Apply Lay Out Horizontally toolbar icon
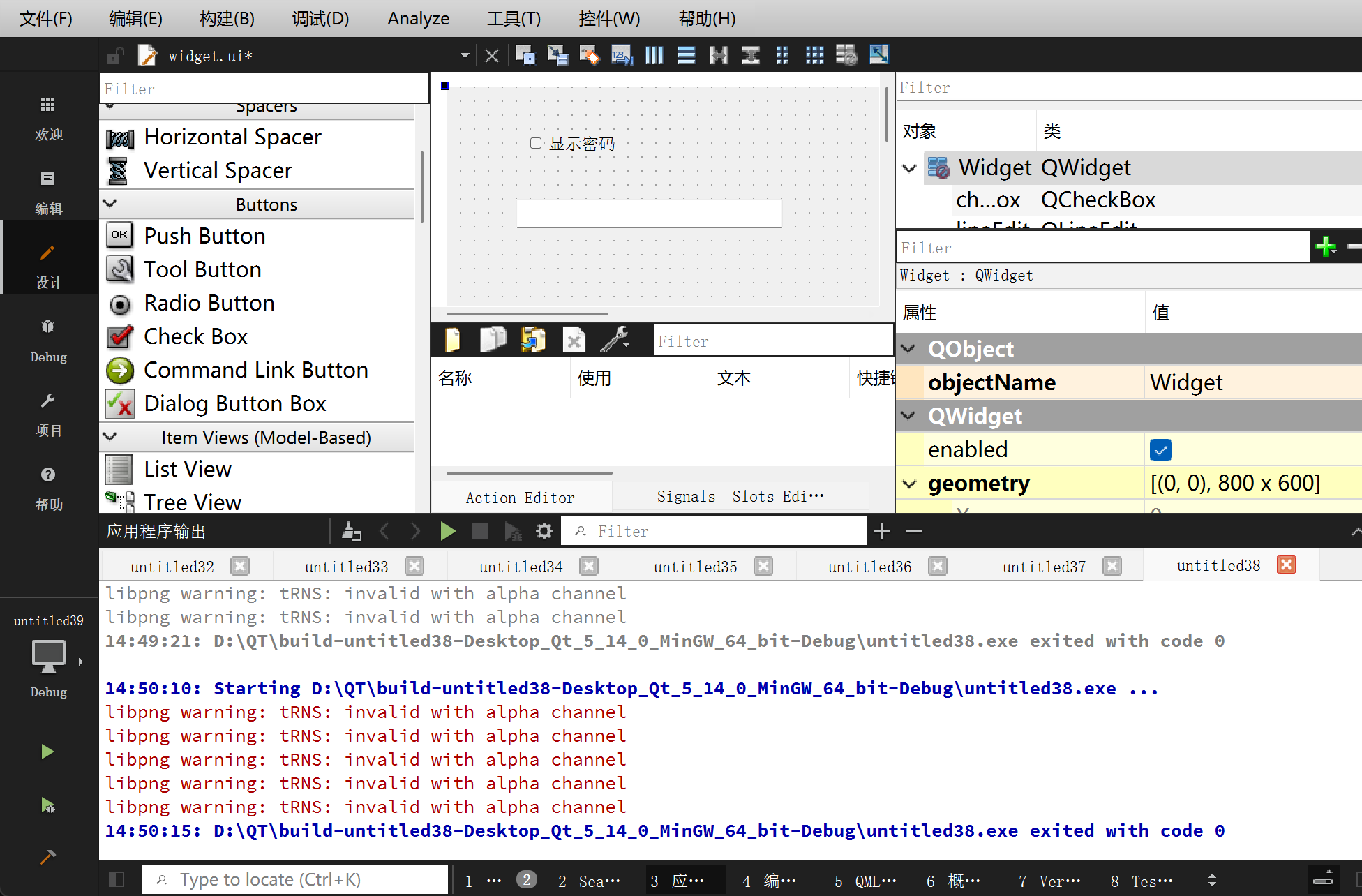The image size is (1362, 896). click(x=654, y=55)
